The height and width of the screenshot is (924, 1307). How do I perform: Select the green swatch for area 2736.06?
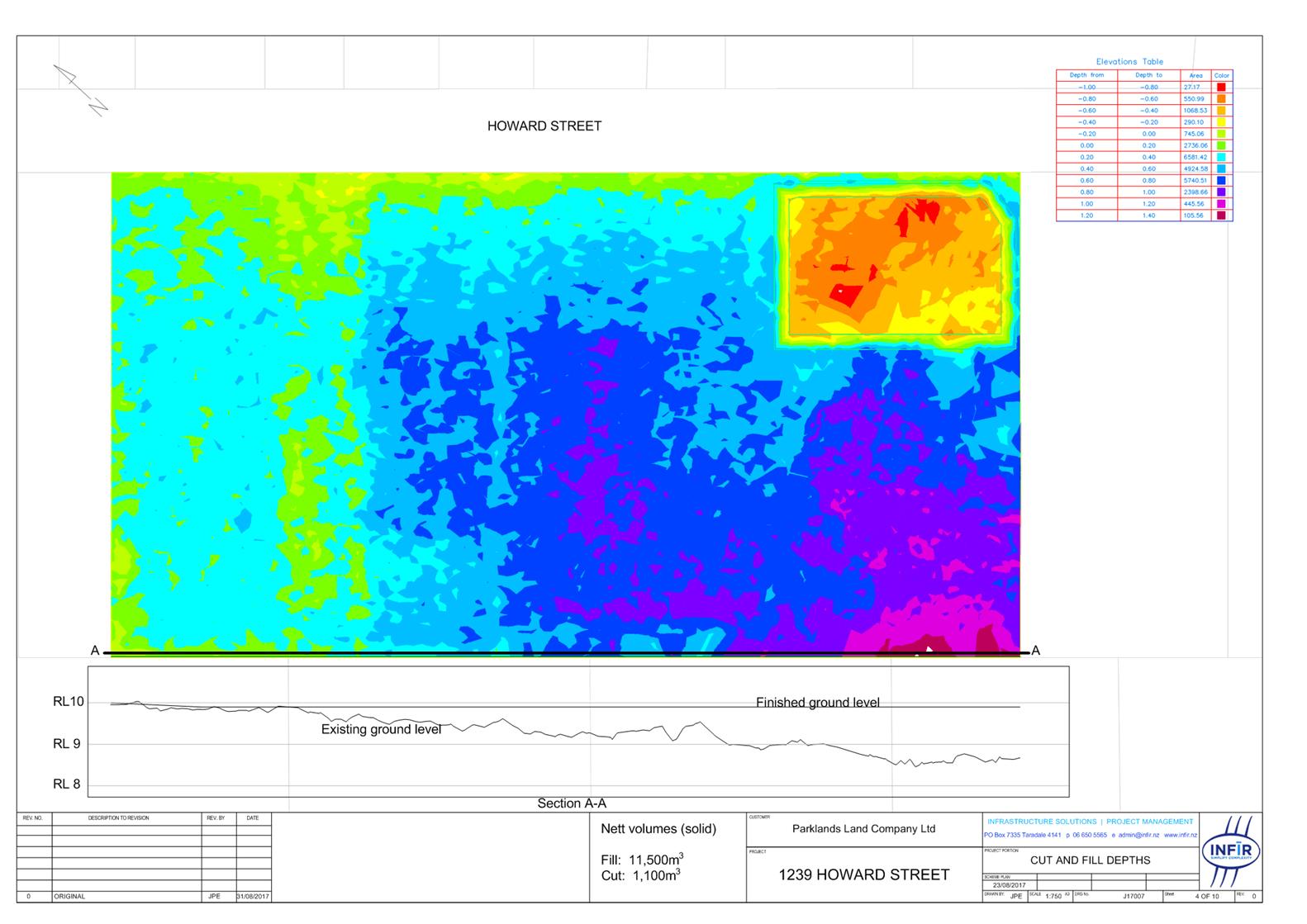(x=1221, y=145)
